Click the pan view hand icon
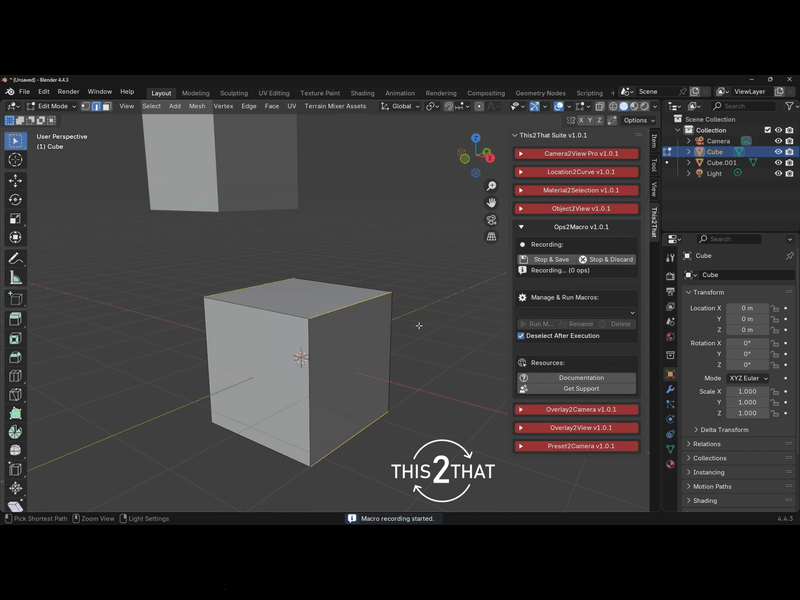The image size is (800, 600). tap(491, 203)
